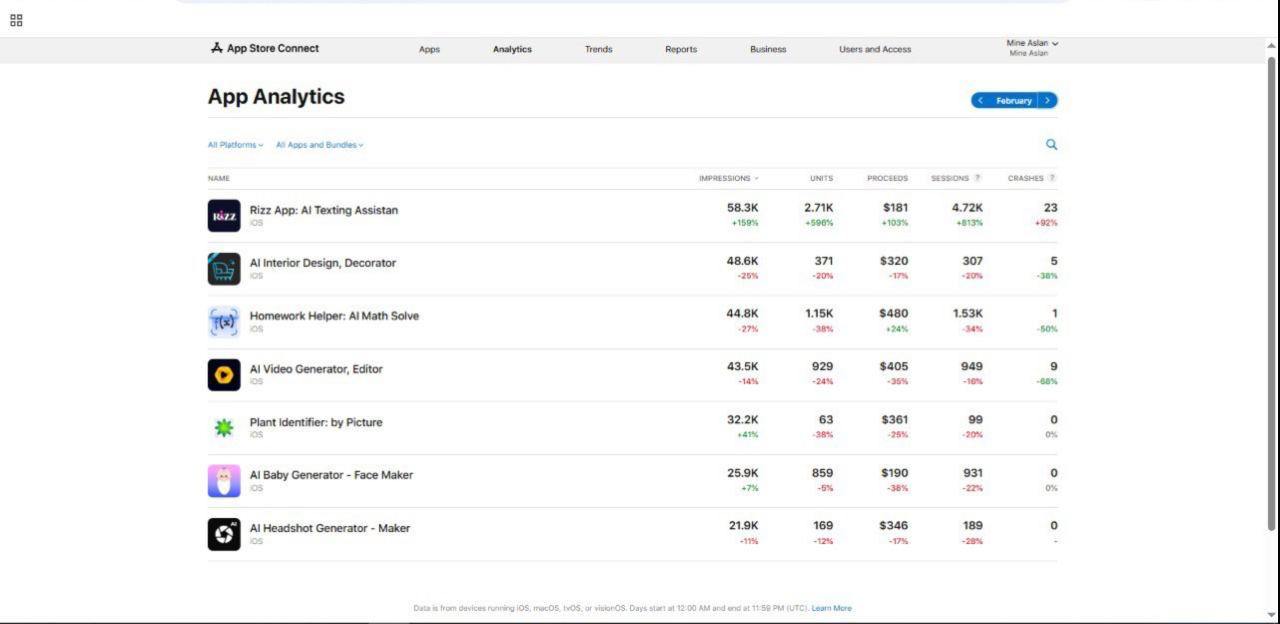Select the Homework Helper app icon
The image size is (1280, 624).
224,322
